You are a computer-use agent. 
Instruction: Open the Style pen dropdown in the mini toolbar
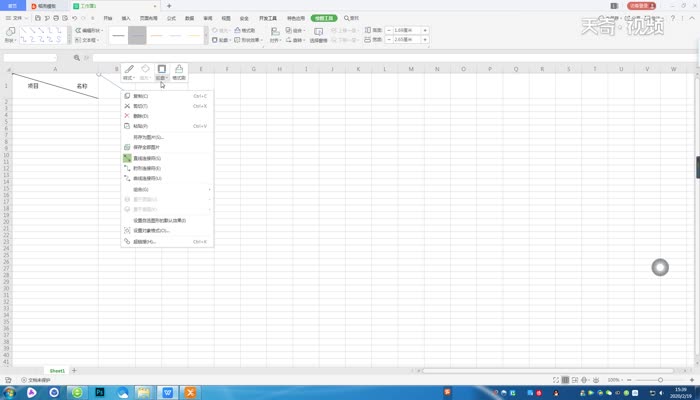[x=129, y=72]
